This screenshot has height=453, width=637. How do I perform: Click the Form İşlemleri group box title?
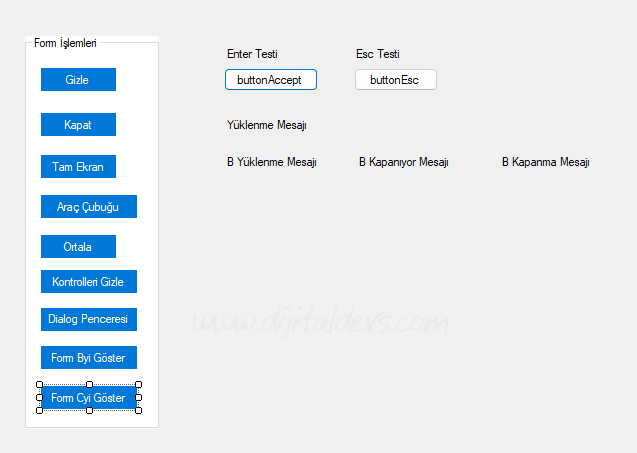(x=65, y=43)
